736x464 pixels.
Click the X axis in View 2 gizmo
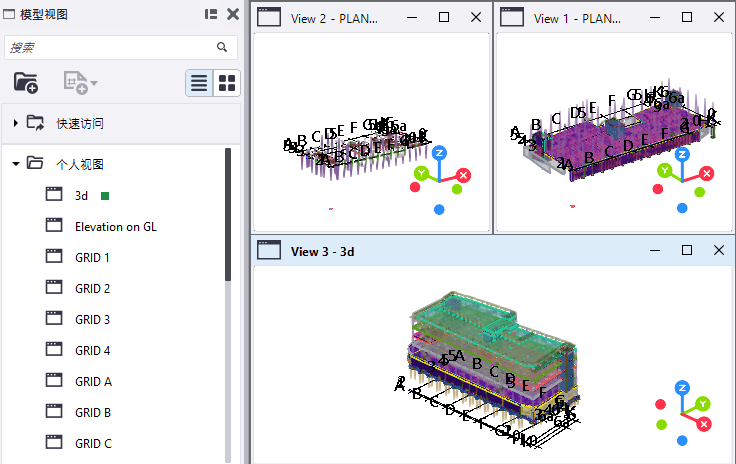tap(464, 175)
